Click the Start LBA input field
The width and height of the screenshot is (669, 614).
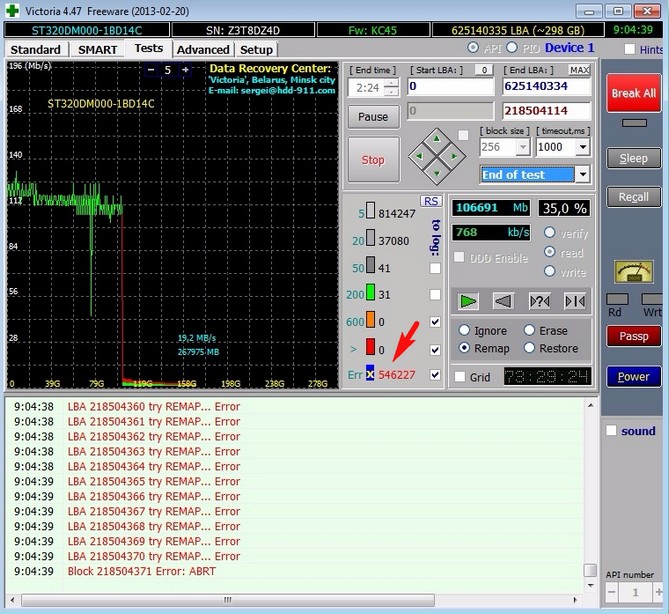click(x=450, y=87)
